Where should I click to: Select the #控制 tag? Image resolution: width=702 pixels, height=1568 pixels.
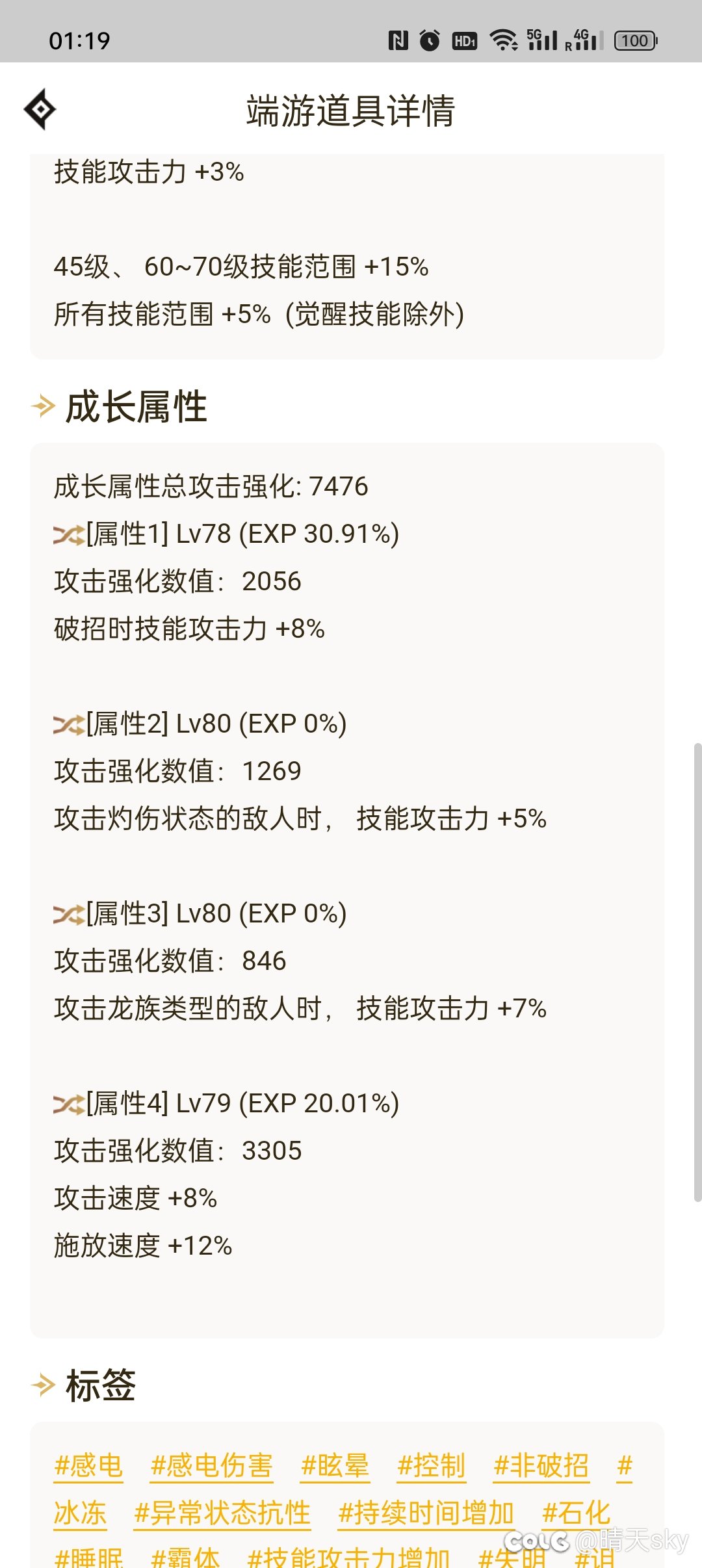pos(432,1466)
